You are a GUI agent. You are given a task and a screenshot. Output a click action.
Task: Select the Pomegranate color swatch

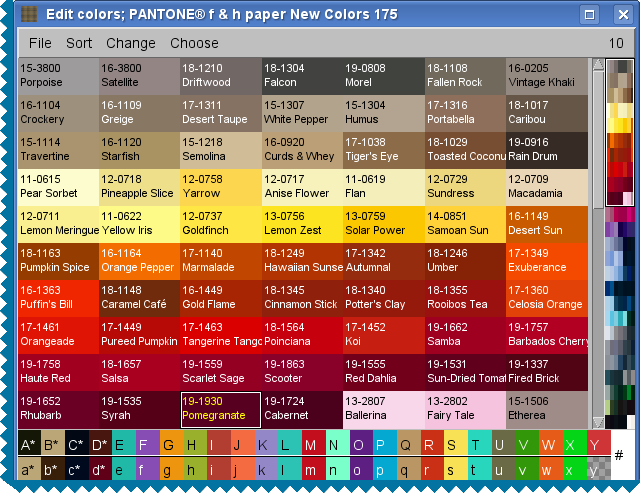221,410
